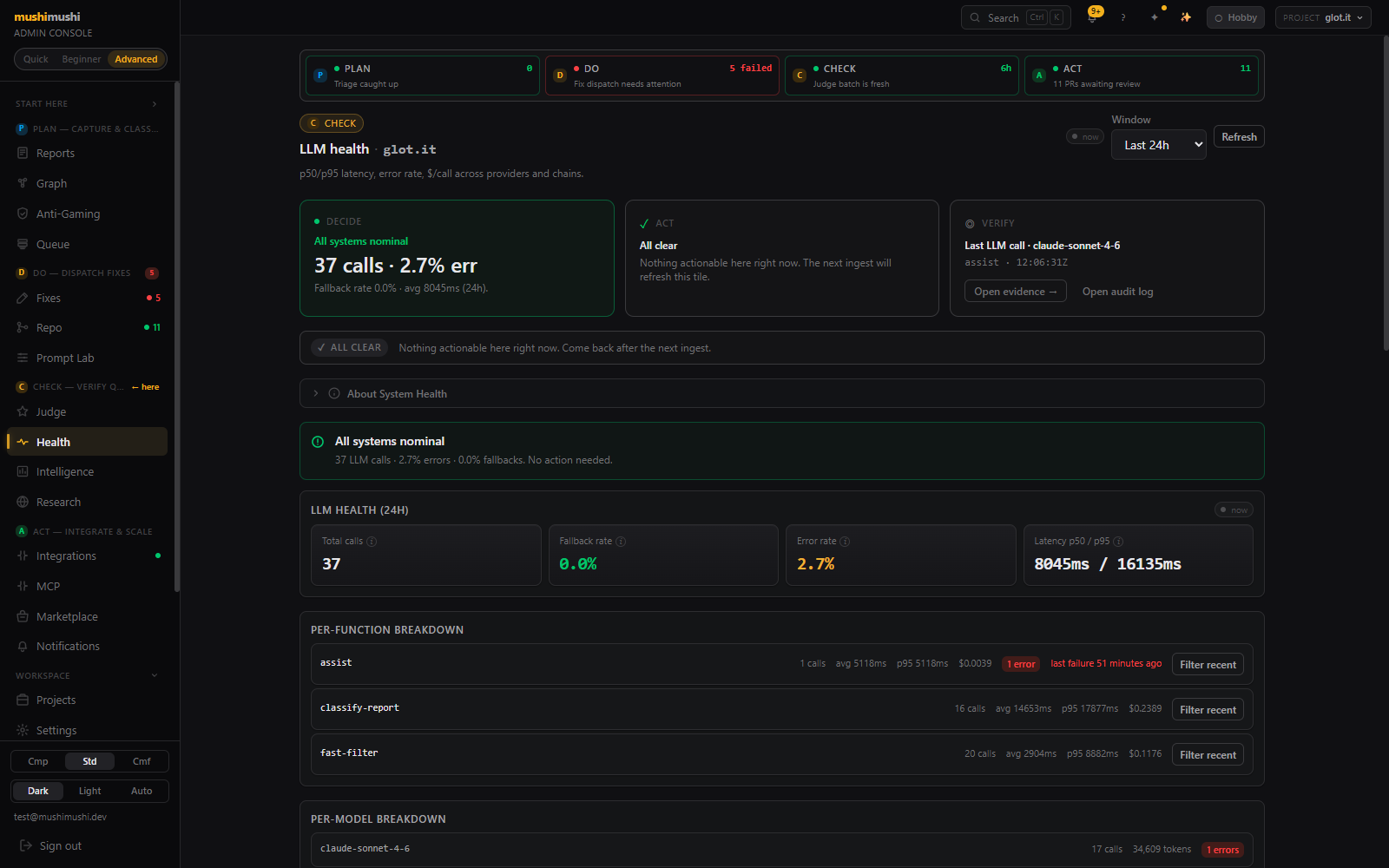
Task: Select the Light theme
Action: pos(89,791)
